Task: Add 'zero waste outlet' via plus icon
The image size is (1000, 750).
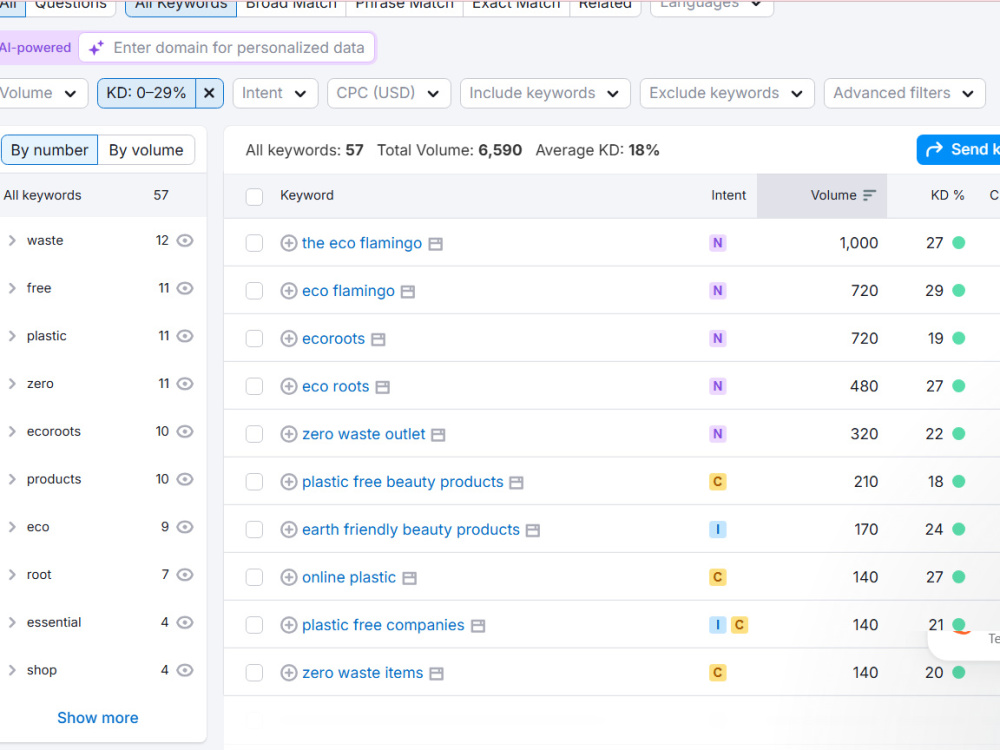Action: point(289,434)
